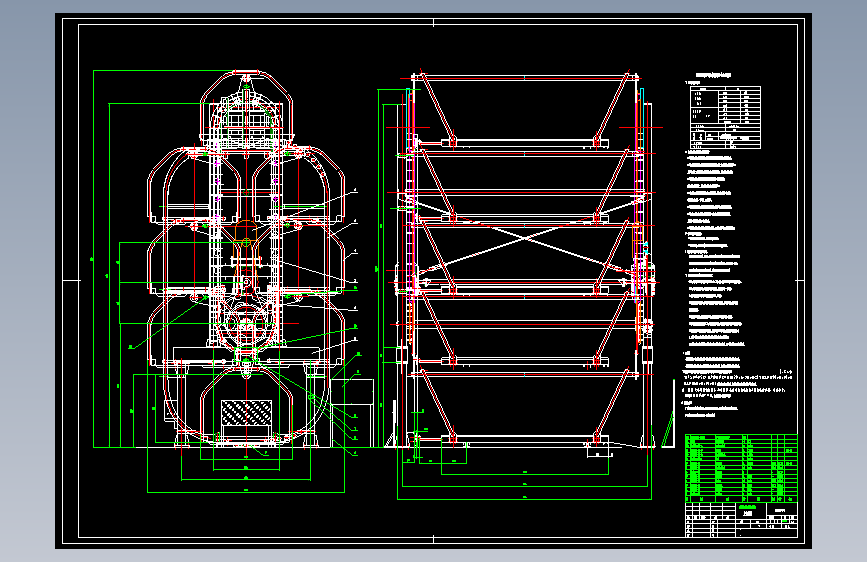Click the hatched rectangle in bottom car outline
The height and width of the screenshot is (562, 867).
click(x=245, y=411)
